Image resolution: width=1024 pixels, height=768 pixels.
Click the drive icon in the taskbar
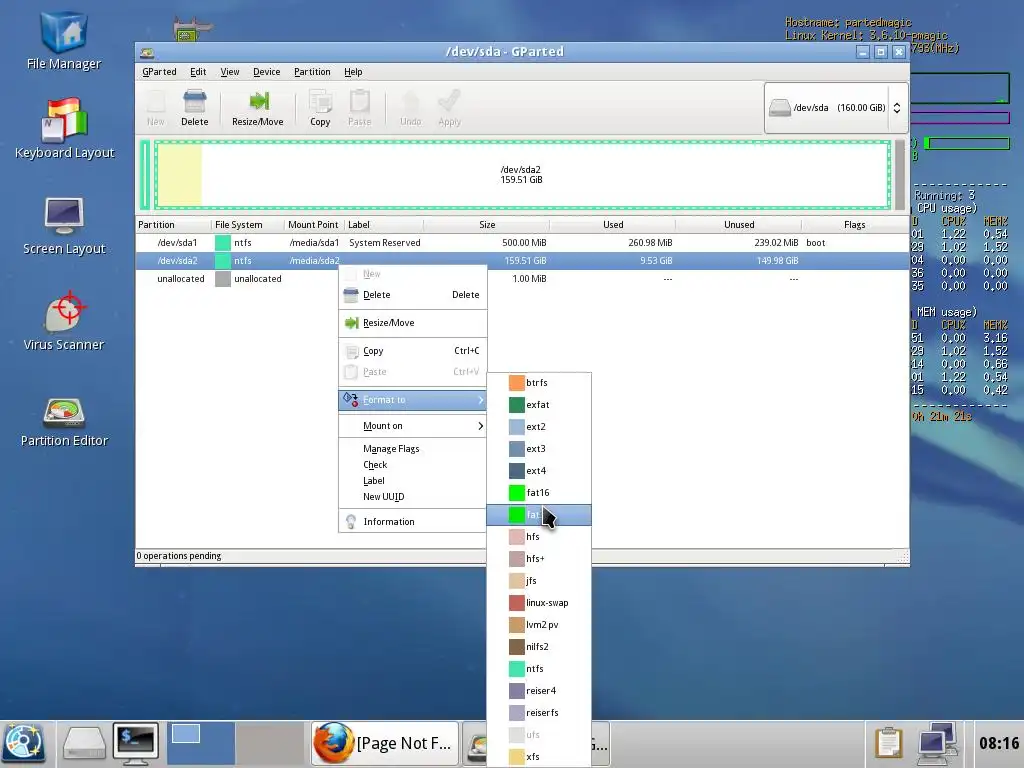[x=84, y=743]
